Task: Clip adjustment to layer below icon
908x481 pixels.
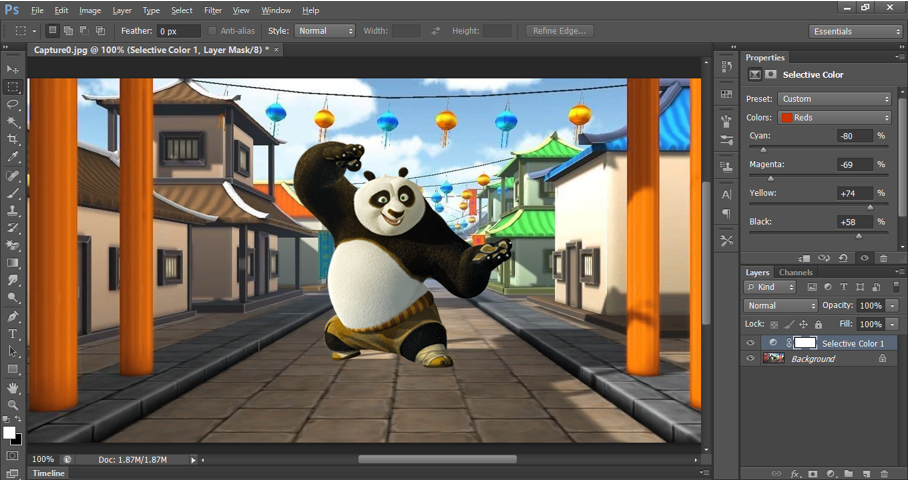Action: [x=804, y=258]
